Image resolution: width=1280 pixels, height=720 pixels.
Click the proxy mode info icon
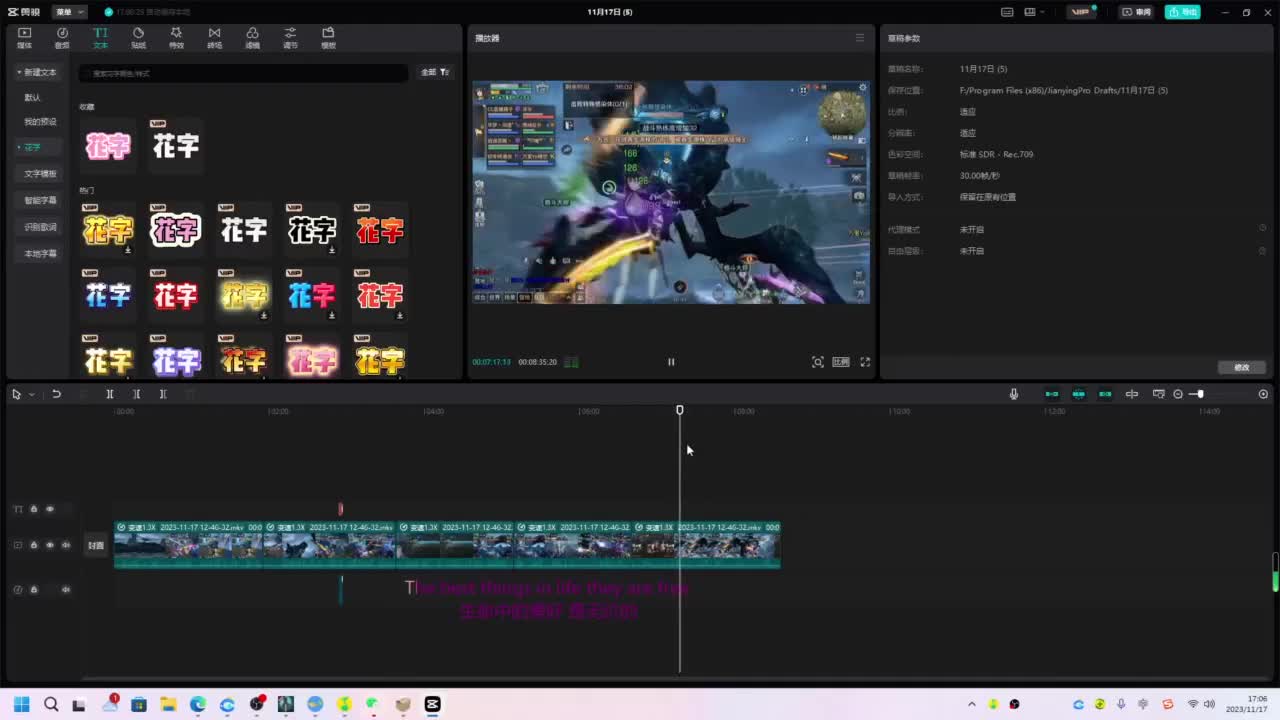(1262, 229)
